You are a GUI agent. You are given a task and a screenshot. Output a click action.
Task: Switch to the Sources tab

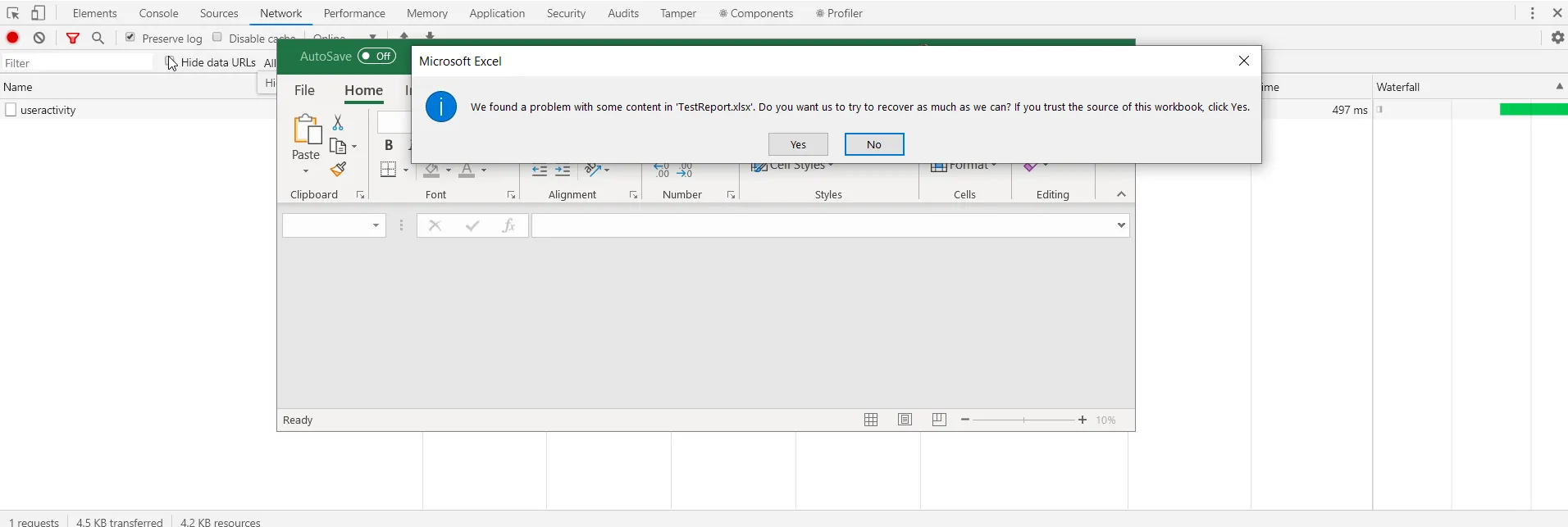219,13
